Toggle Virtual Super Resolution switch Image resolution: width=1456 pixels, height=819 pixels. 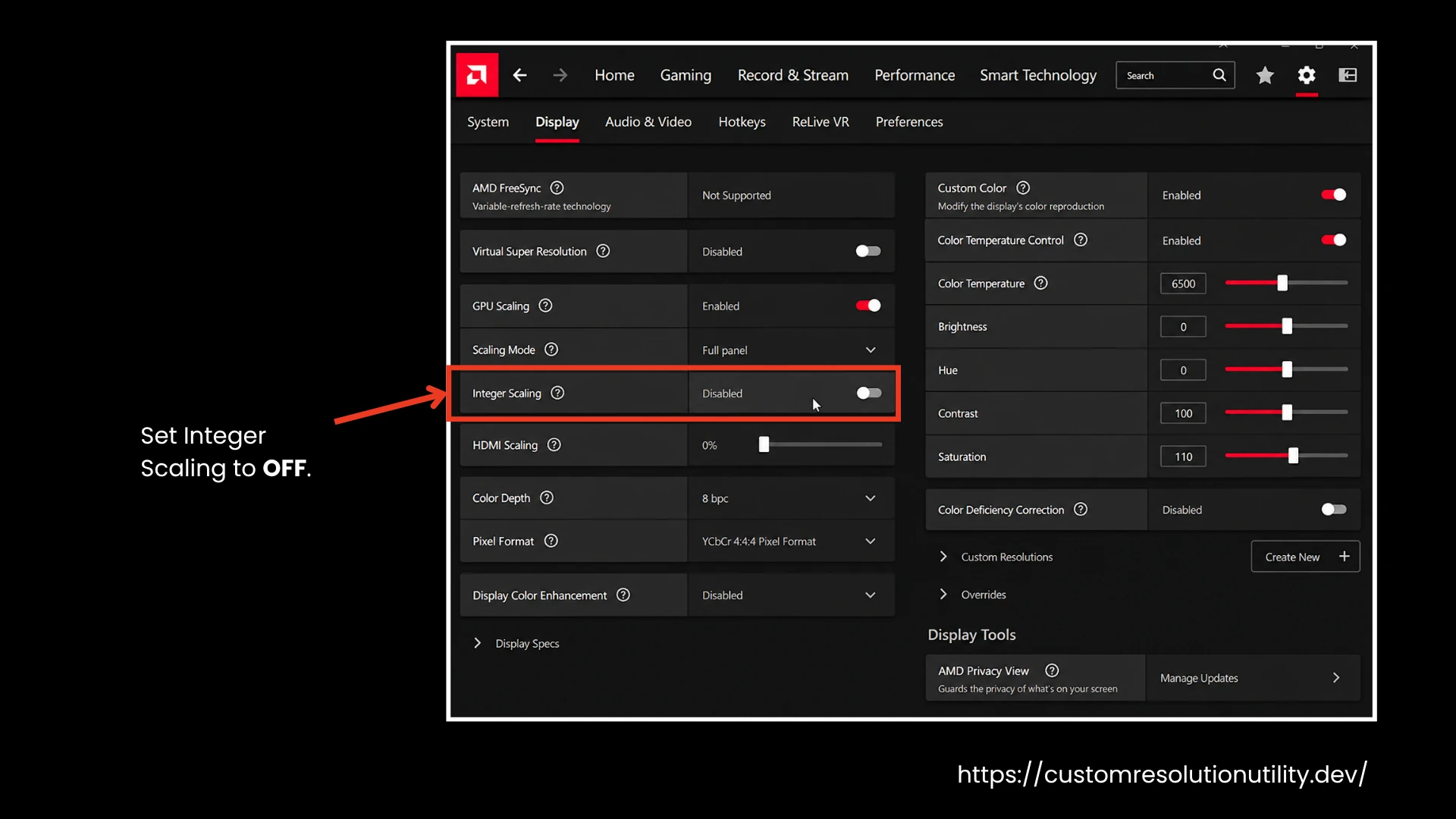868,251
